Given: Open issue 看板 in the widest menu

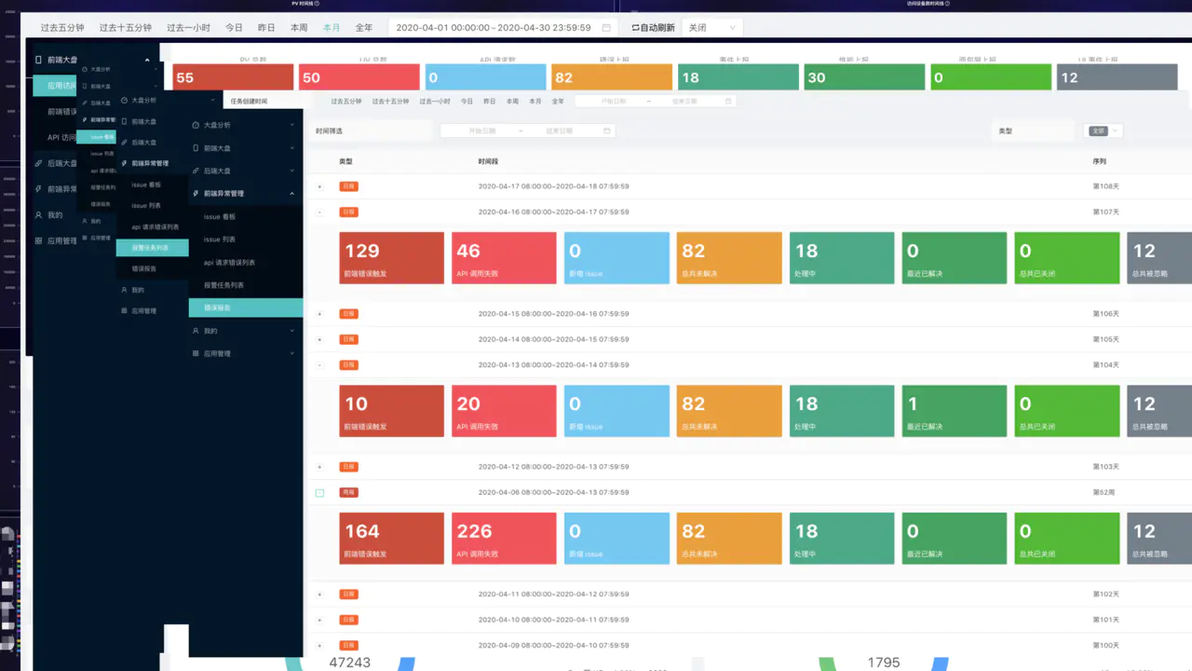Looking at the screenshot, I should tap(220, 217).
